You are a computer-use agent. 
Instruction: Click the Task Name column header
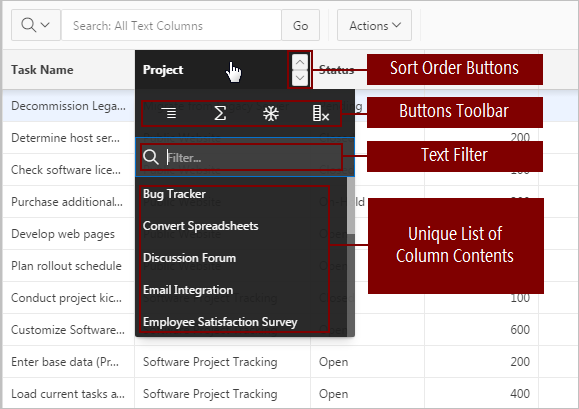(x=42, y=69)
